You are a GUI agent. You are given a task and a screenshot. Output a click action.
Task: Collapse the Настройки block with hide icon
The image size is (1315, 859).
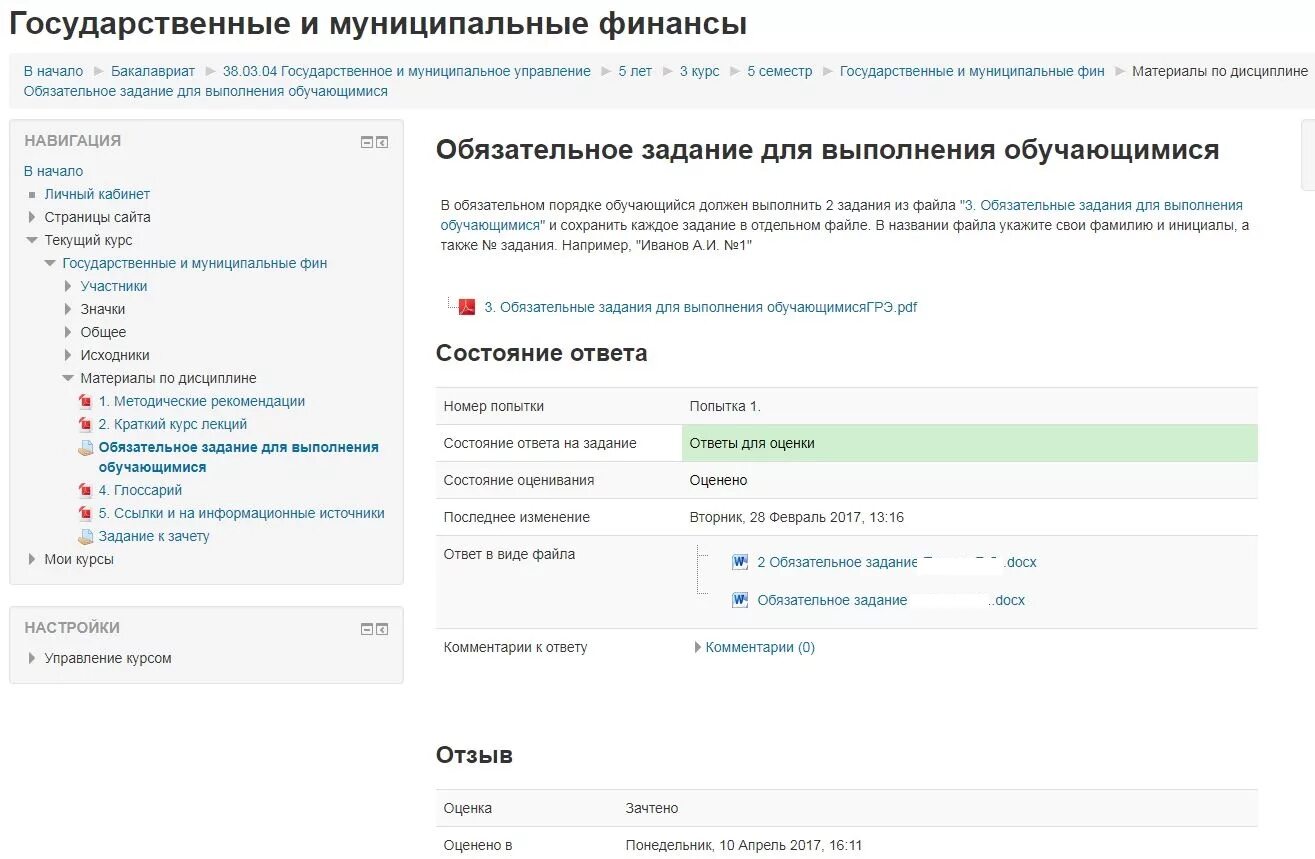(x=367, y=629)
